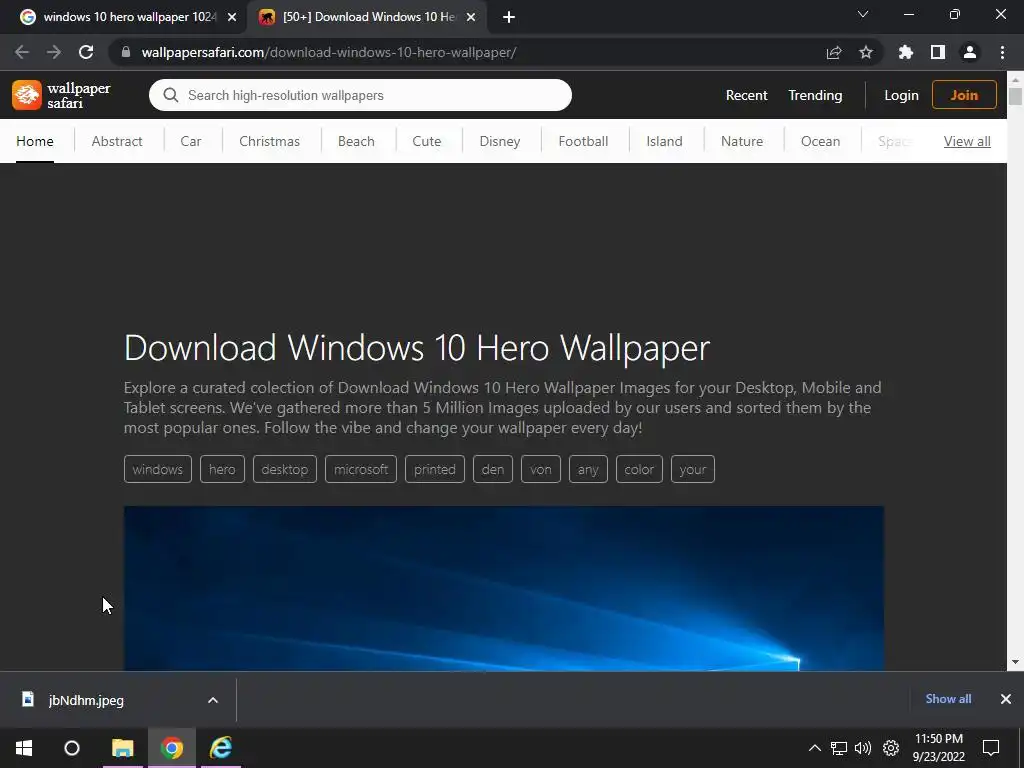Open the Beach category

[x=356, y=141]
